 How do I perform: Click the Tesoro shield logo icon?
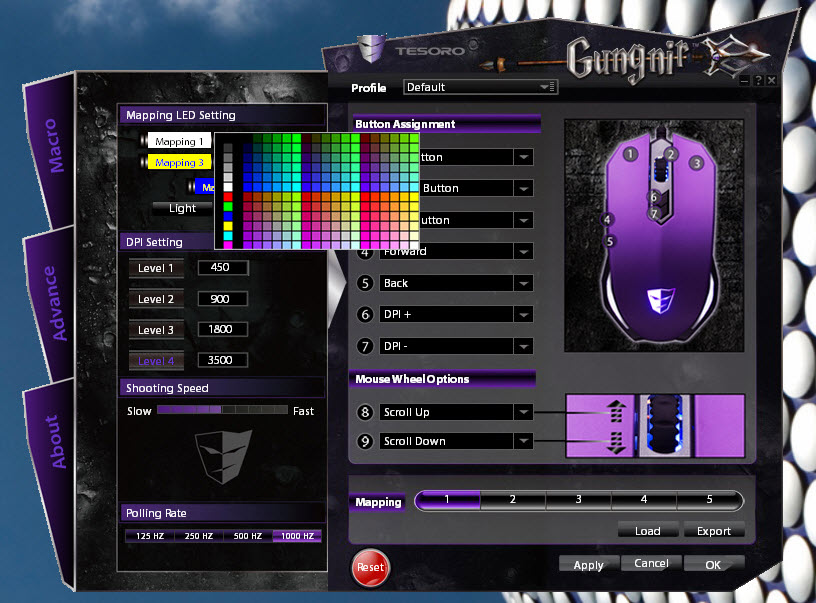[x=371, y=48]
